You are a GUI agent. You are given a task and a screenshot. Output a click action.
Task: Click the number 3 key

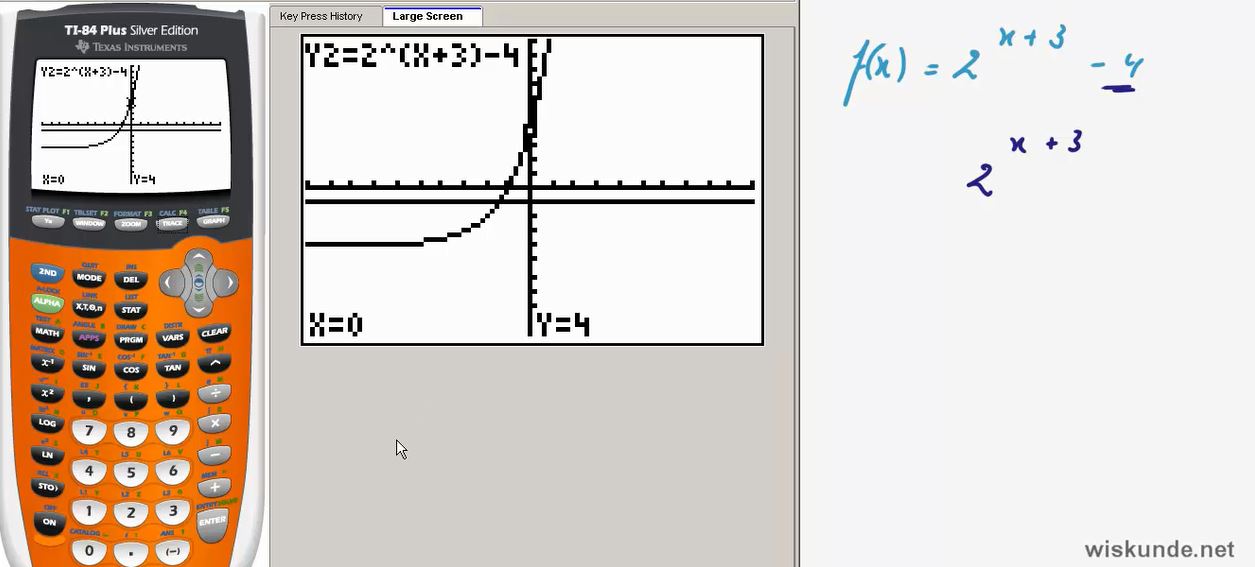173,511
